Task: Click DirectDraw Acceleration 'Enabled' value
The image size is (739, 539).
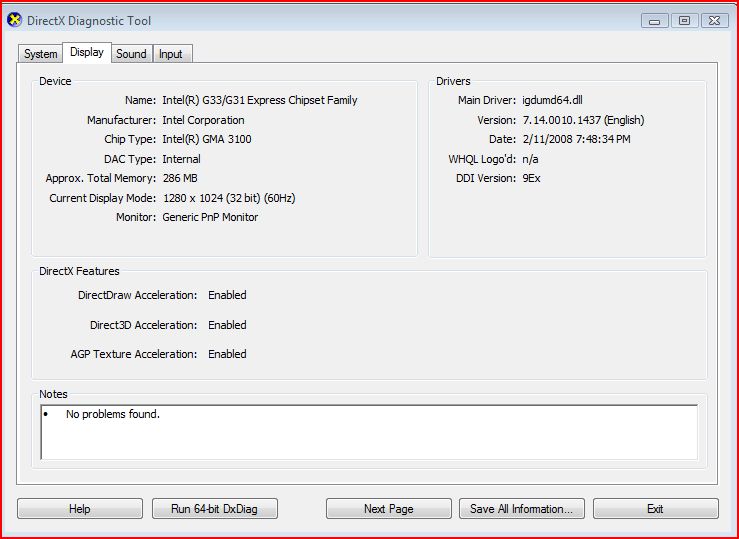Action: [x=227, y=295]
